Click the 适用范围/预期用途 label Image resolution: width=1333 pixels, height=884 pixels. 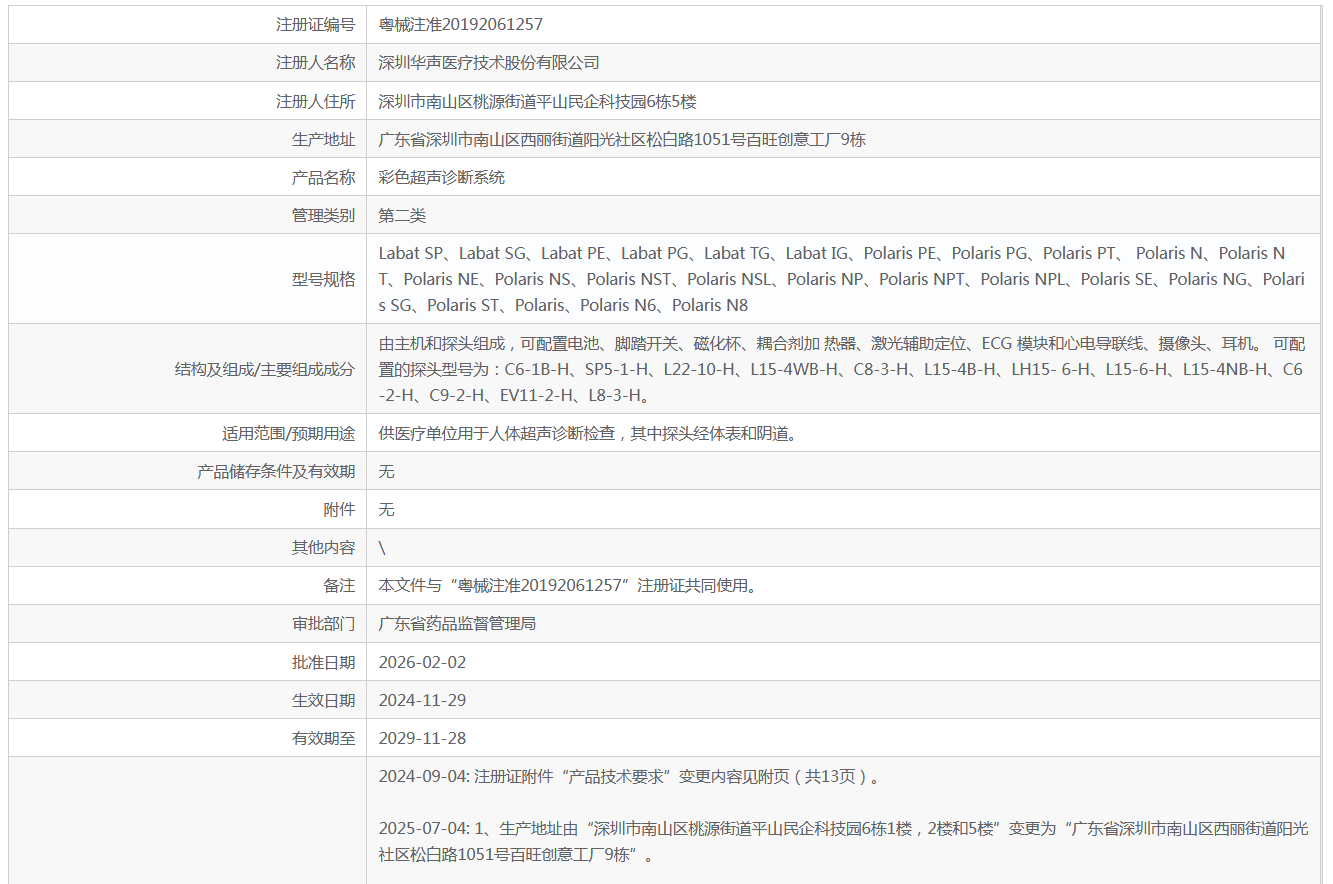point(288,433)
